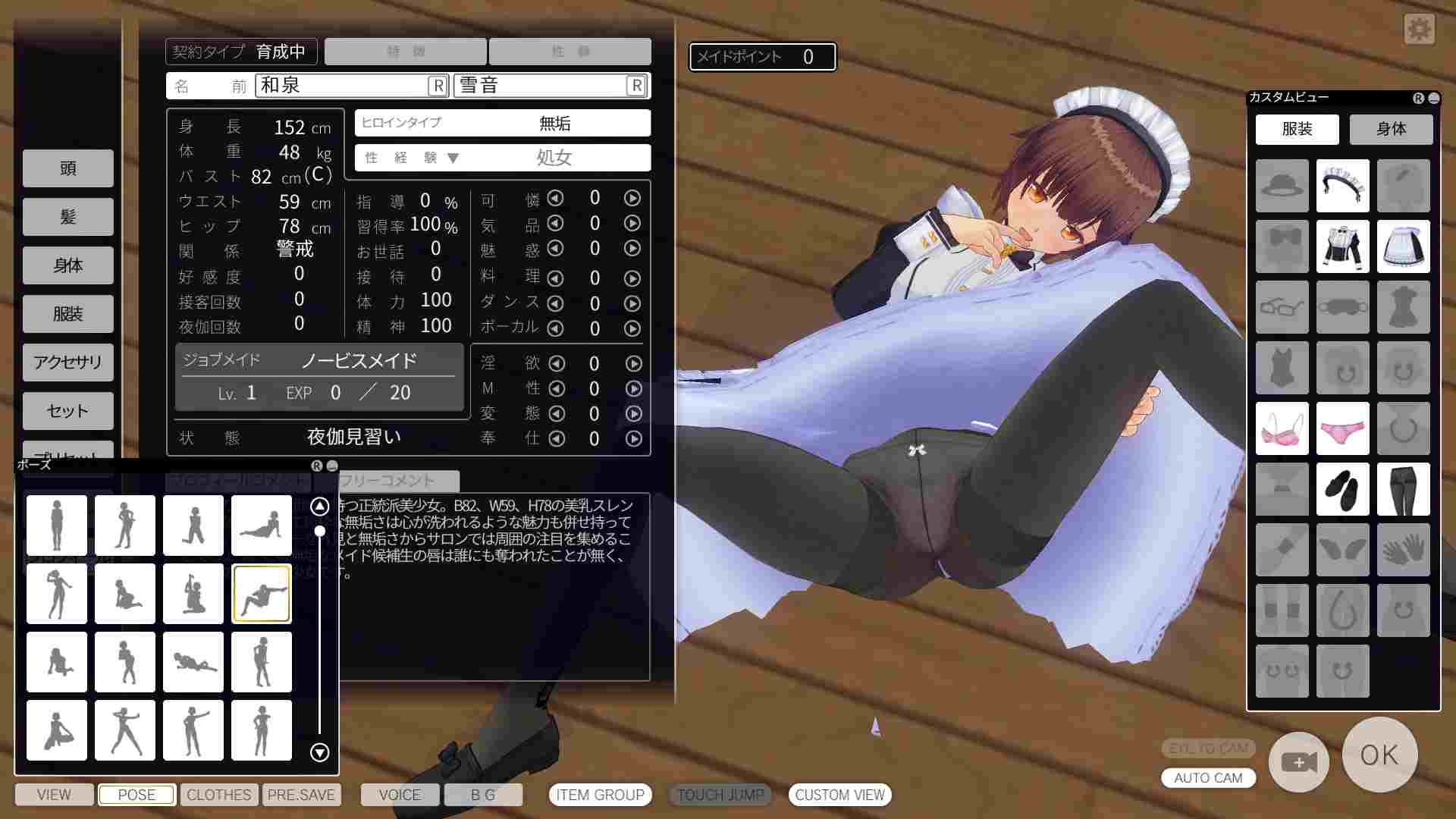Image resolution: width=1456 pixels, height=819 pixels.
Task: Toggle the VOICE button
Action: [x=400, y=795]
